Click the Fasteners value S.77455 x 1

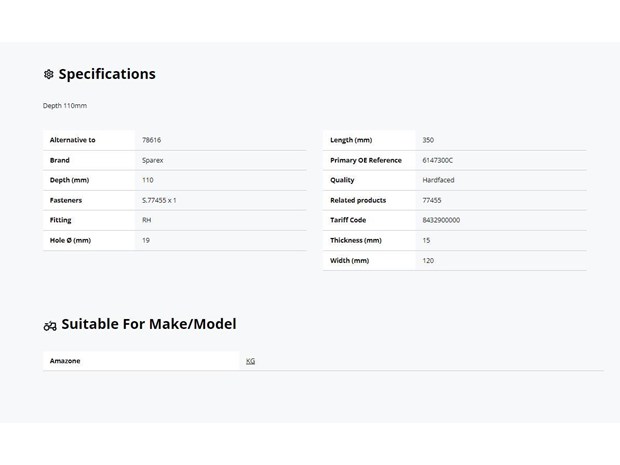pos(159,200)
